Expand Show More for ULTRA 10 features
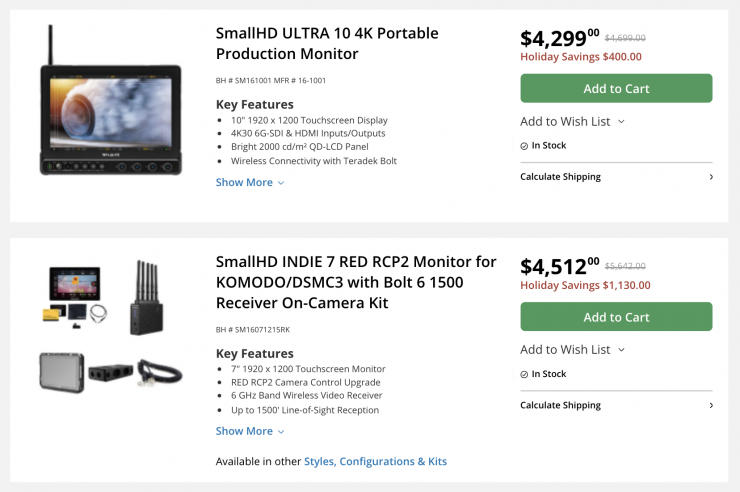The height and width of the screenshot is (492, 740). (244, 182)
